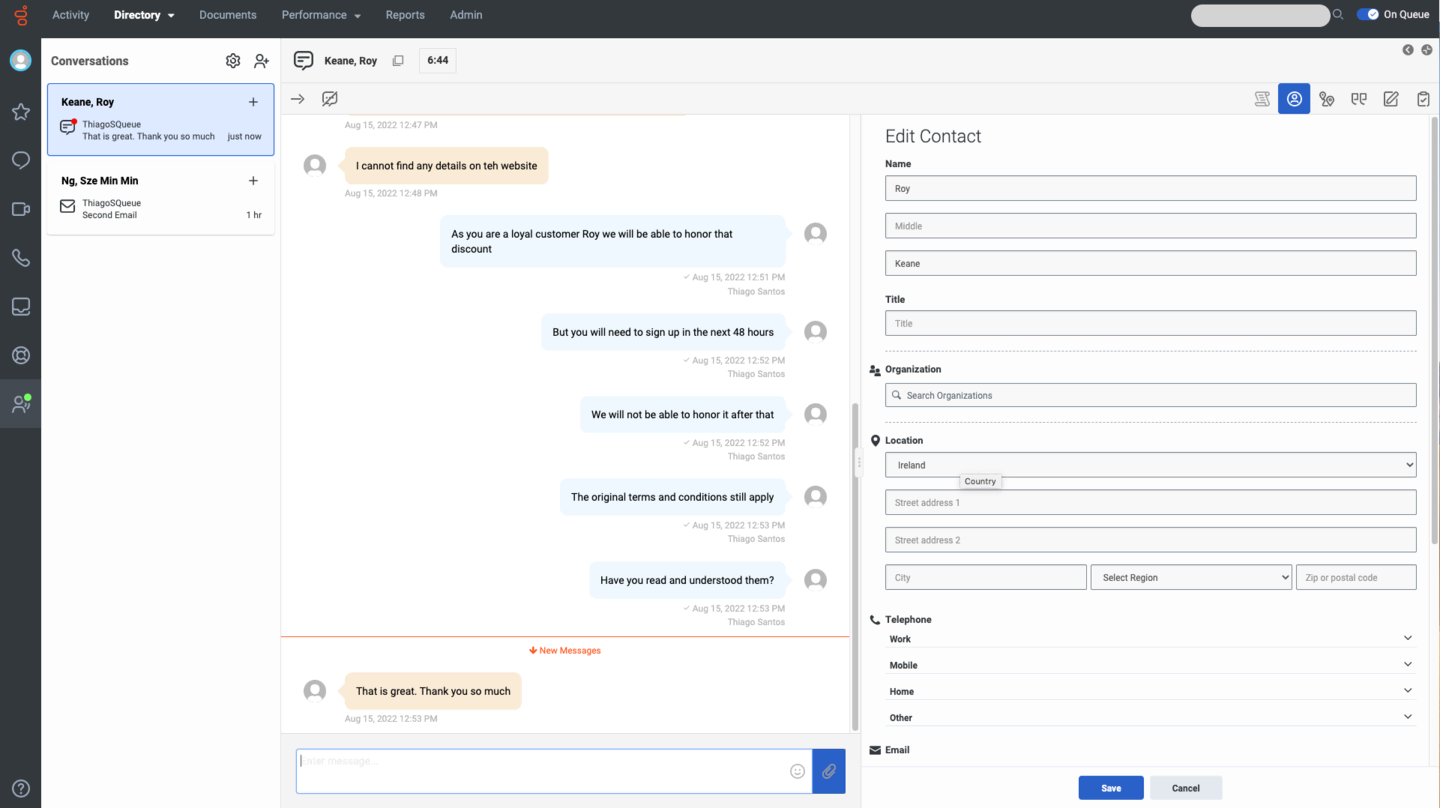Viewport: 1440px width, 808px height.
Task: Click the Street address 2 field
Action: 1150,540
